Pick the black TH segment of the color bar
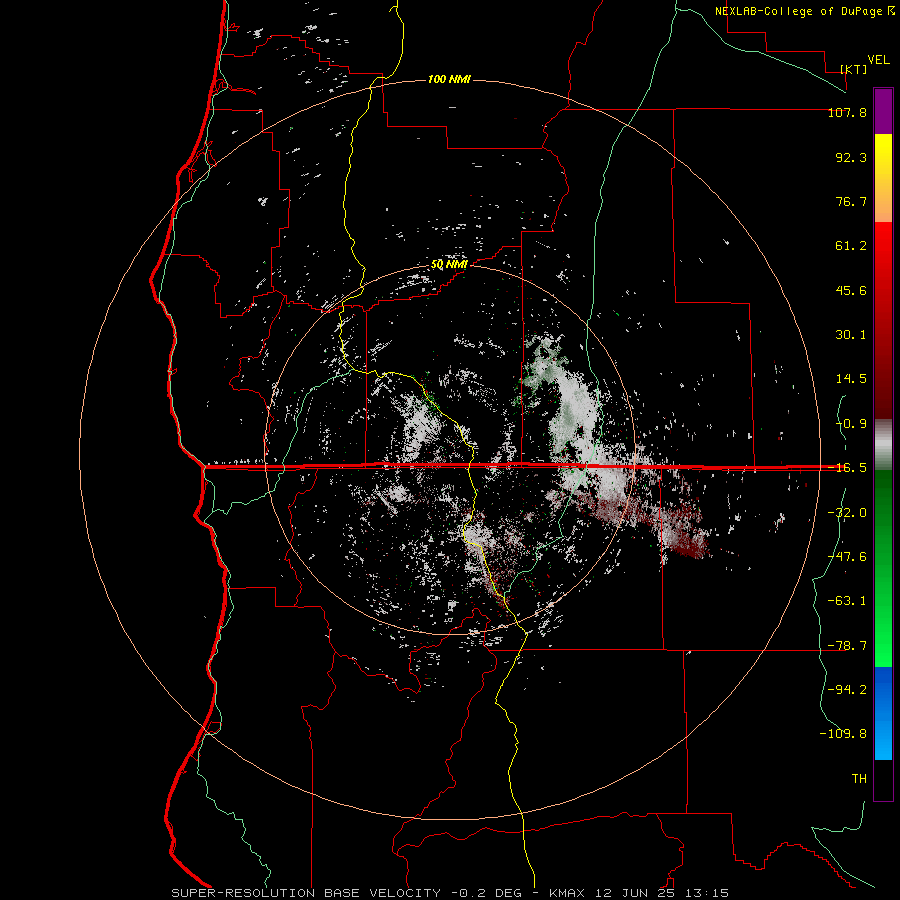Screen dimensions: 900x900 coord(883,779)
